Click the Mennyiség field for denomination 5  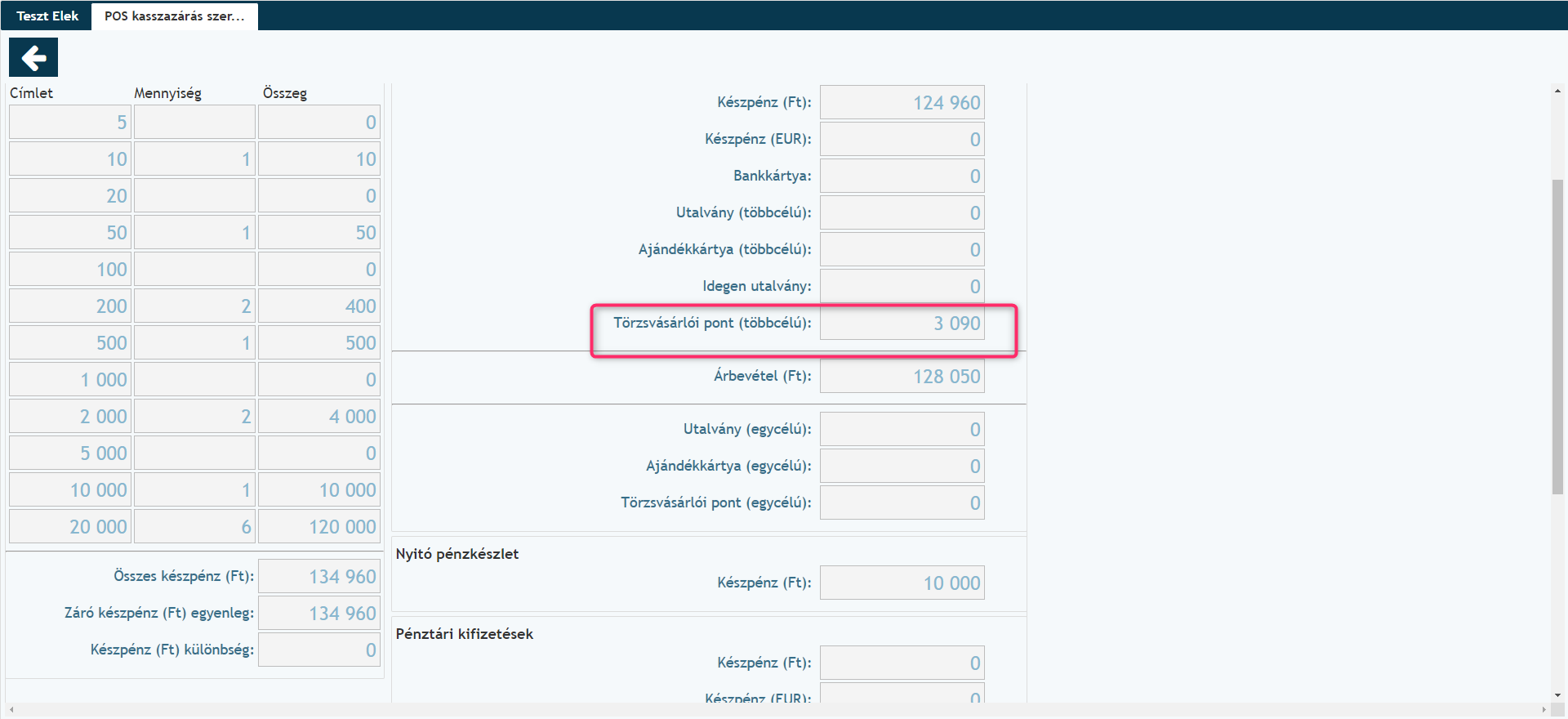point(194,123)
